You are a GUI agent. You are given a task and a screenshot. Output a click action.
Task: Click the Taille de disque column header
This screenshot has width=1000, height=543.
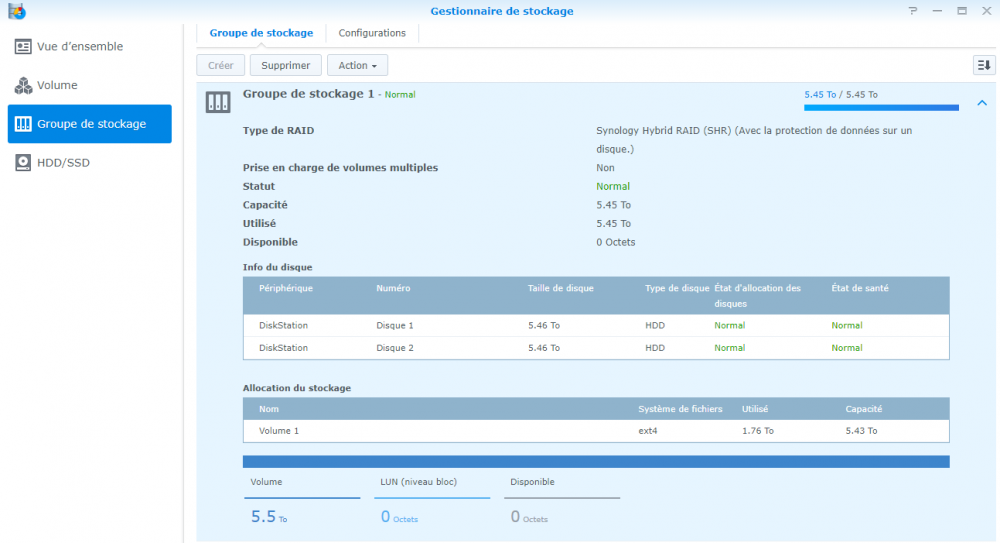click(561, 288)
